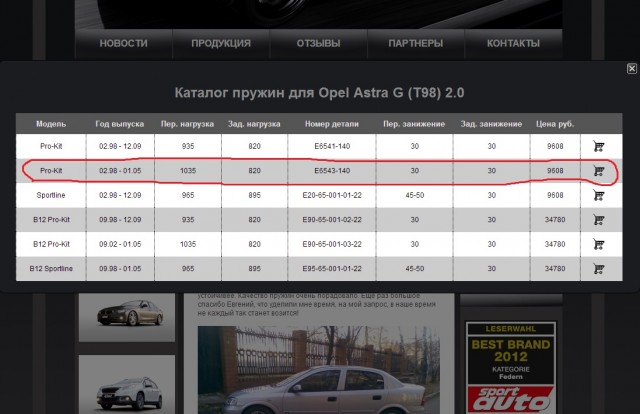Add Pro-Kit E6541-140 springs to cart
Screen dimensions: 640x414
pyautogui.click(x=598, y=146)
